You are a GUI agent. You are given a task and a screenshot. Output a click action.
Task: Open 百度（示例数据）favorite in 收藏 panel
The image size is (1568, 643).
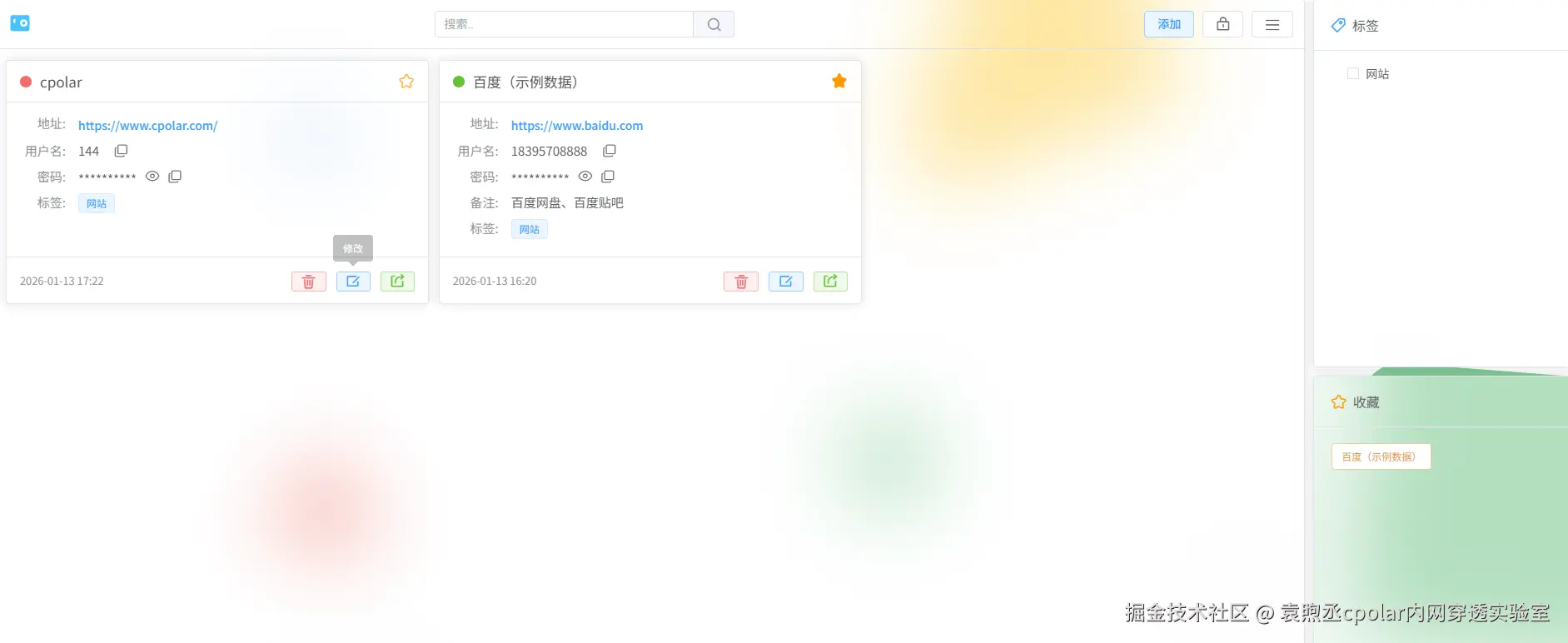tap(1381, 456)
